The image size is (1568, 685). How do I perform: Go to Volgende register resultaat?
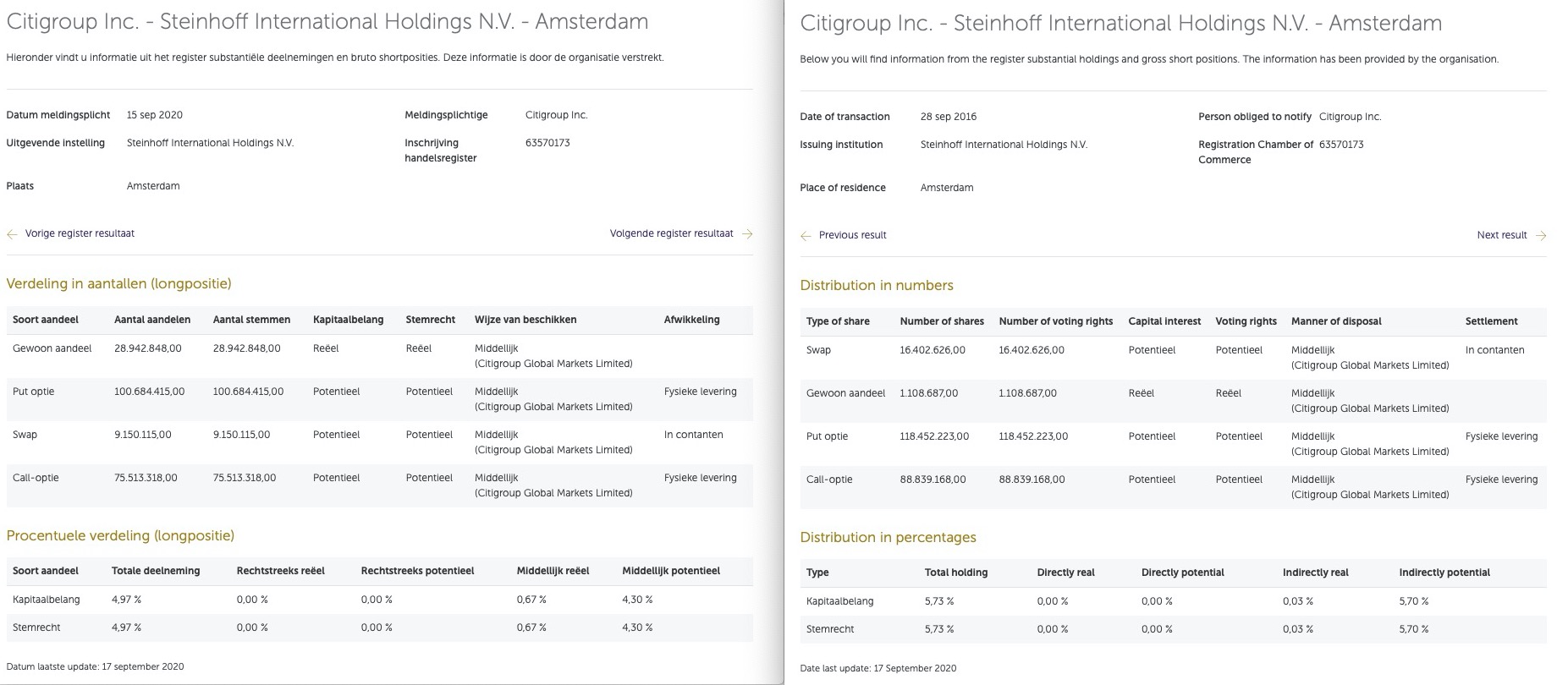(671, 233)
